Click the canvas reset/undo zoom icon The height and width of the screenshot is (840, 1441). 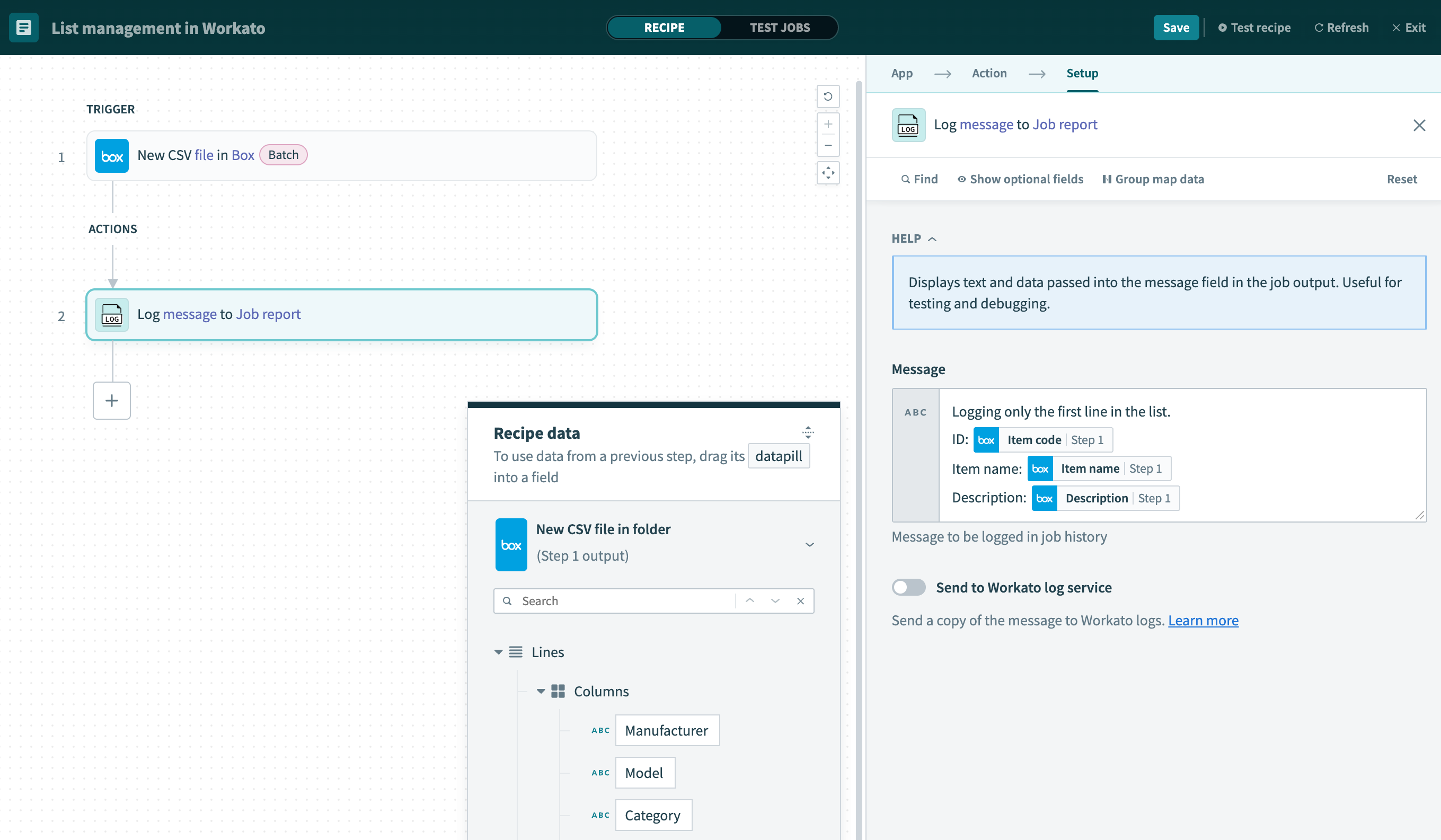point(827,96)
